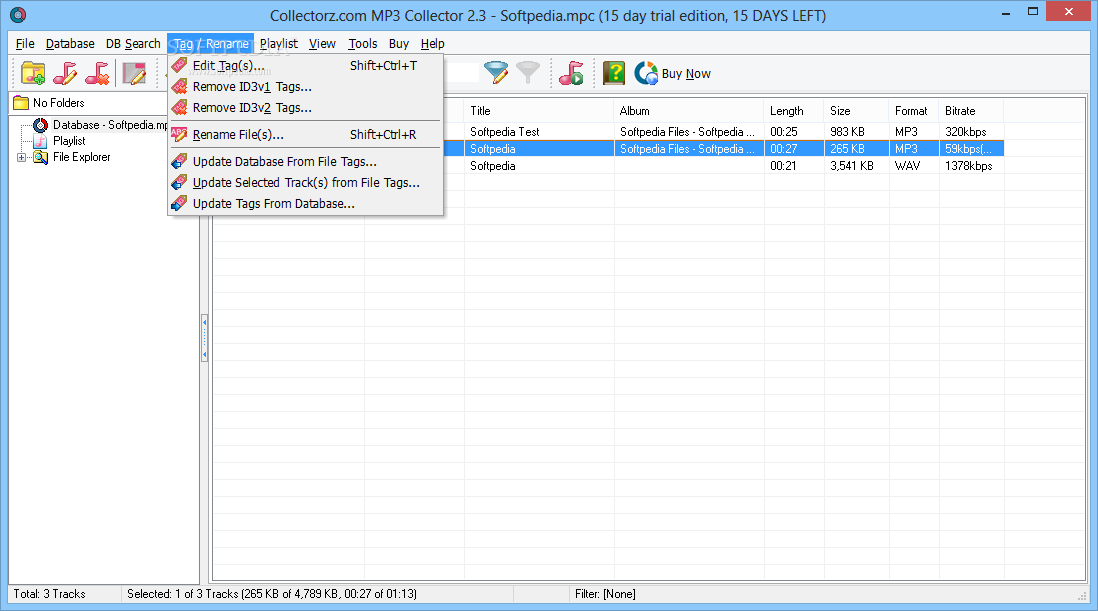Select the 'Softpedia Test' track title
Viewport: 1098px width, 611px height.
coord(505,132)
